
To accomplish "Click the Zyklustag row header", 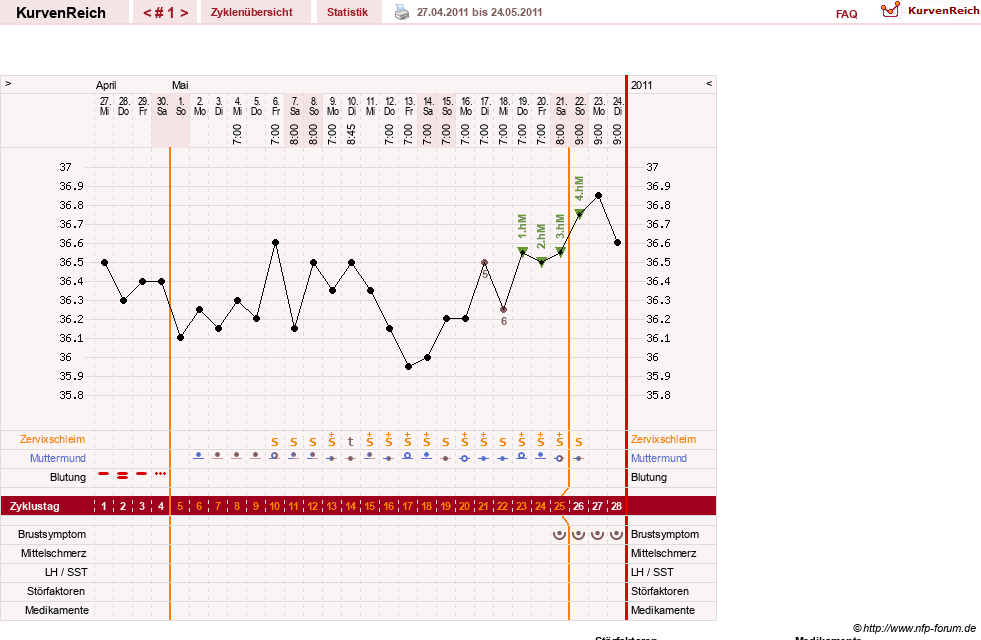I will [34, 506].
